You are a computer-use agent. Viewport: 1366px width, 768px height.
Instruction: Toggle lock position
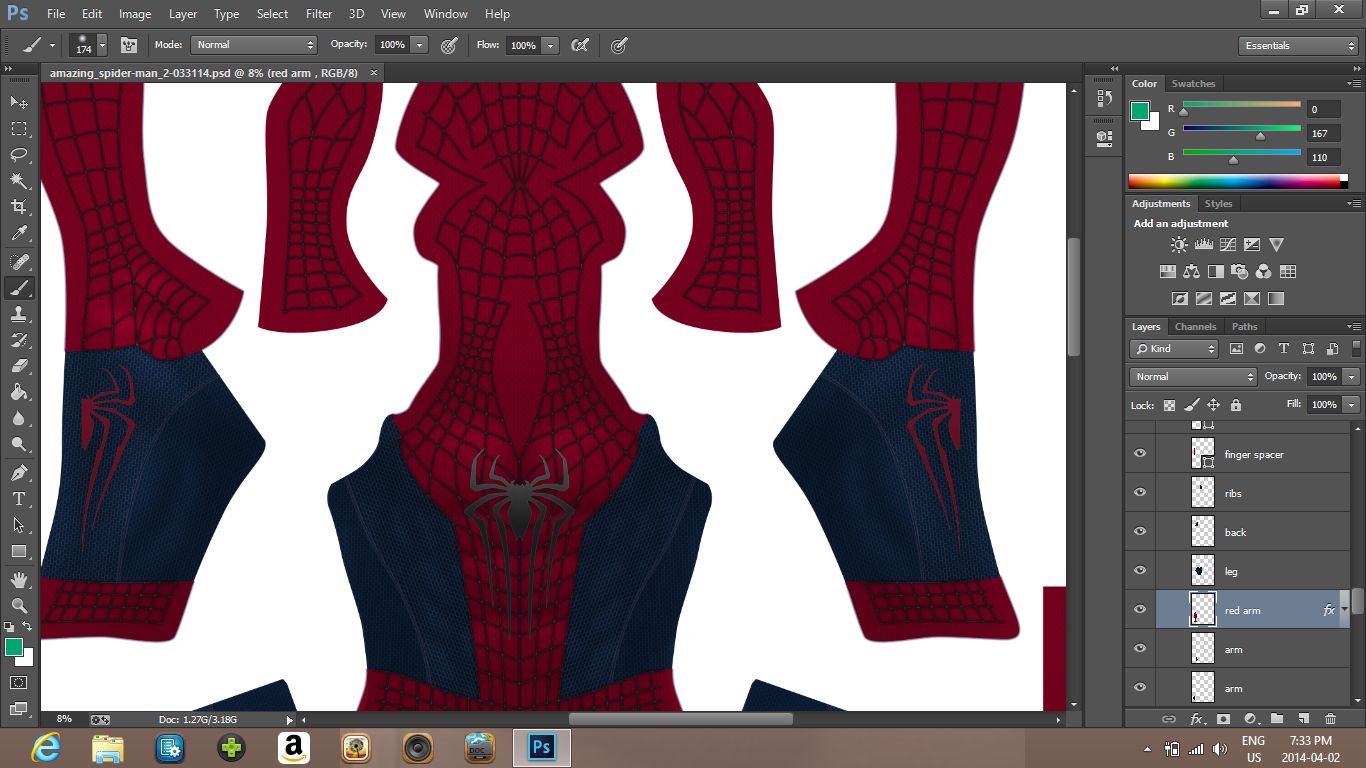click(x=1214, y=405)
